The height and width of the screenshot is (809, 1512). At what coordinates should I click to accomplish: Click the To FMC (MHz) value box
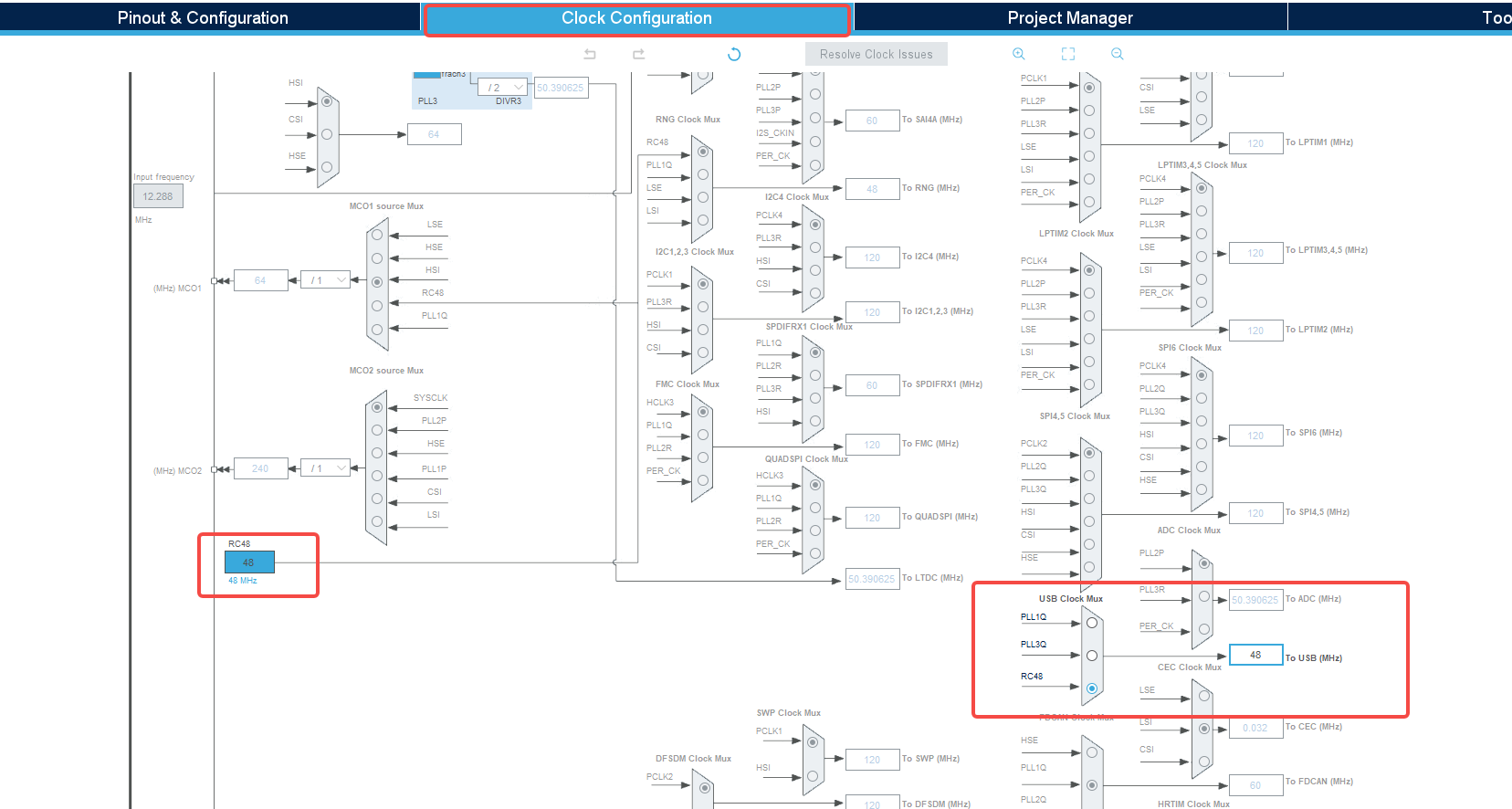(x=872, y=445)
